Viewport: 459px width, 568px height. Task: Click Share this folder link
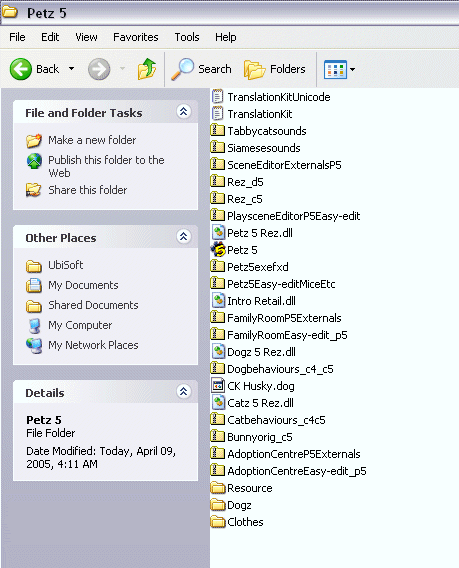(x=88, y=190)
